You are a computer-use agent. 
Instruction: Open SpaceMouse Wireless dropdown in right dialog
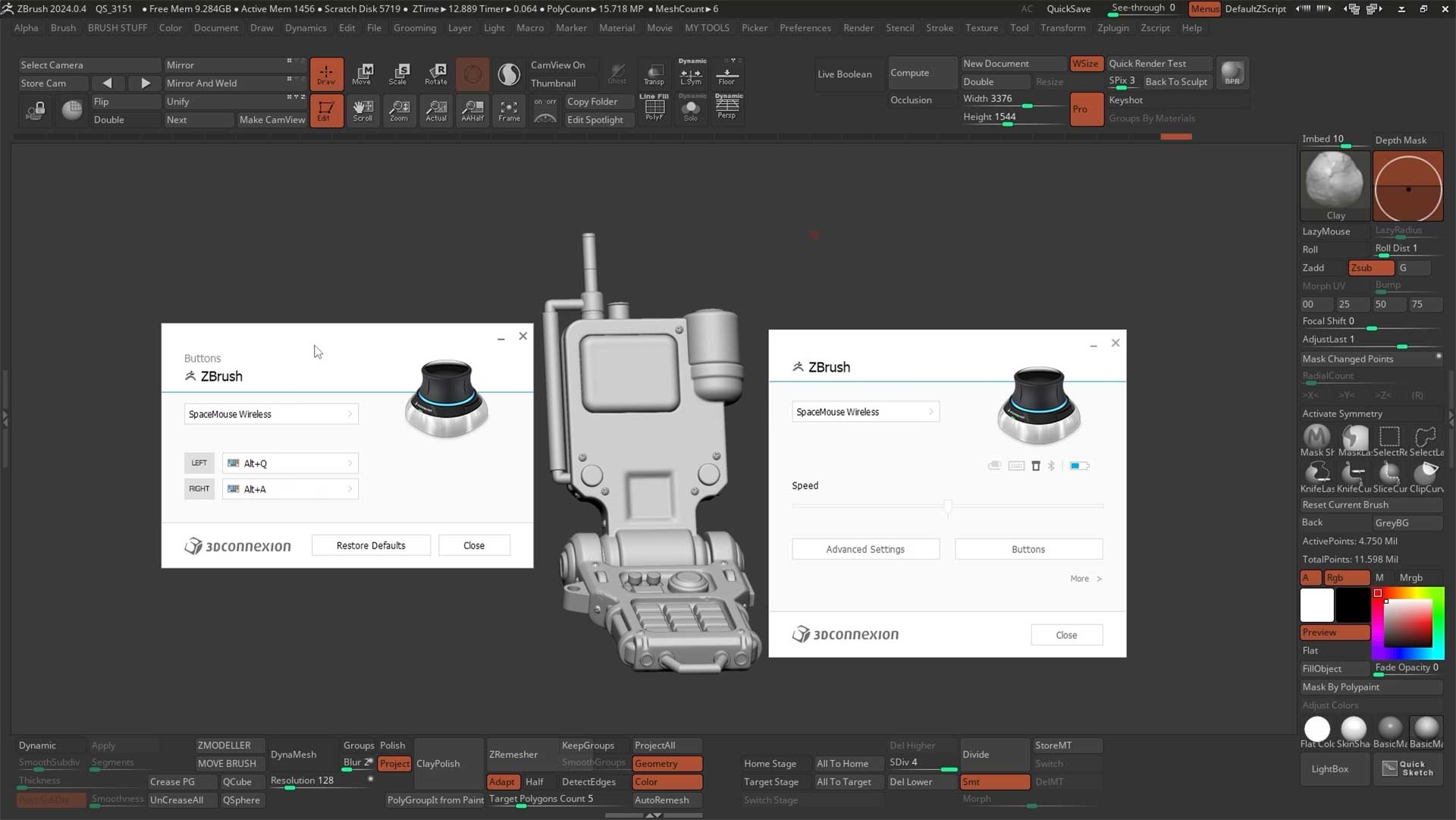865,412
